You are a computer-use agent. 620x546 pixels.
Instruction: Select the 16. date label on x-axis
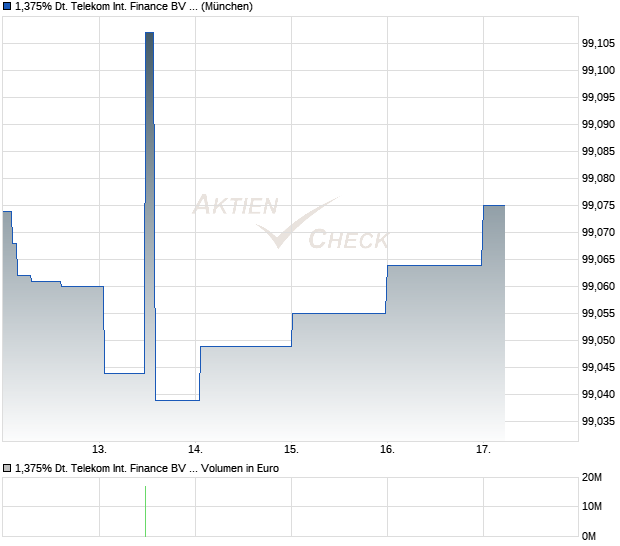pos(388,450)
